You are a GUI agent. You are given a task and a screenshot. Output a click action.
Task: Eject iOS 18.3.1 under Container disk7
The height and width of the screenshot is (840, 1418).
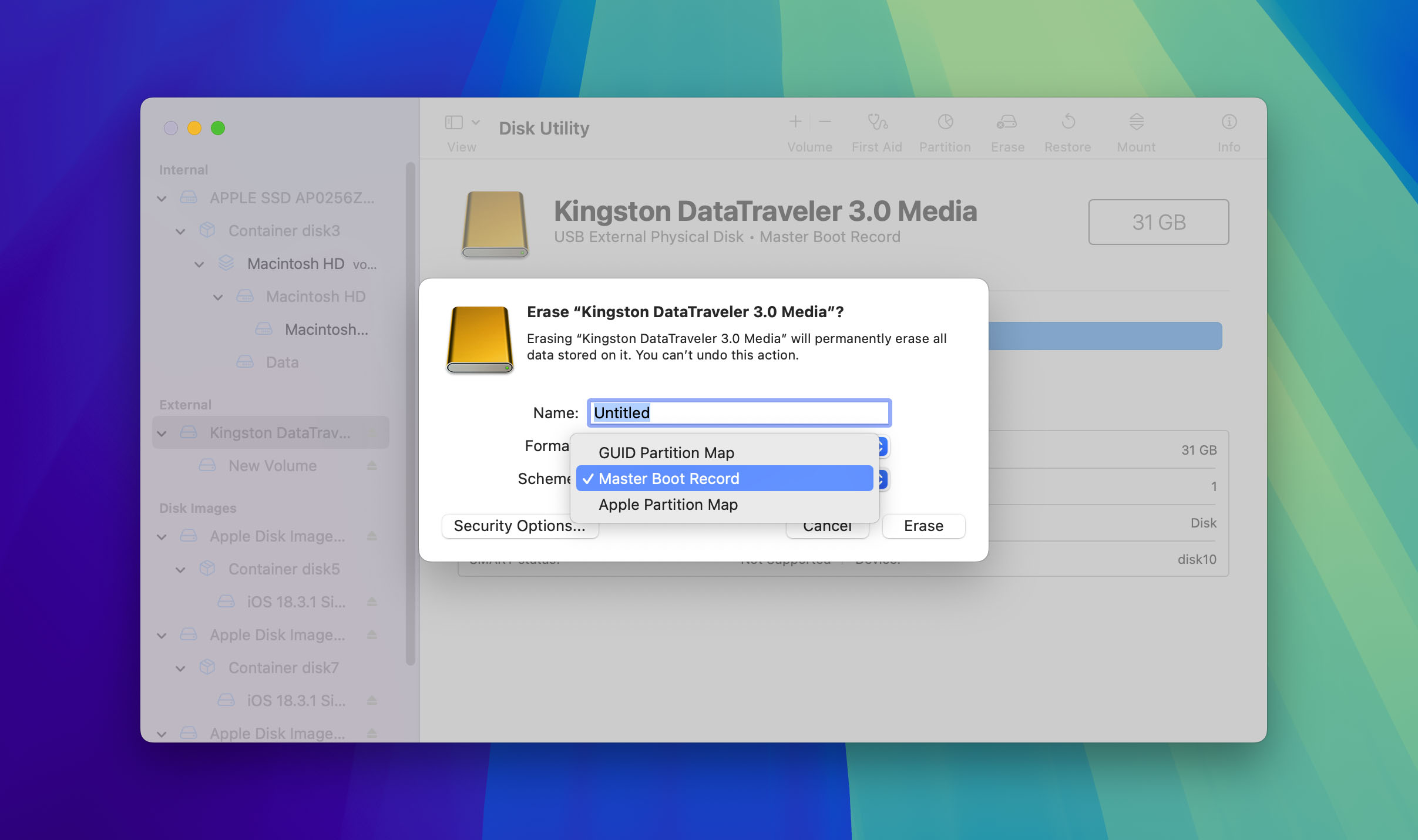[372, 700]
